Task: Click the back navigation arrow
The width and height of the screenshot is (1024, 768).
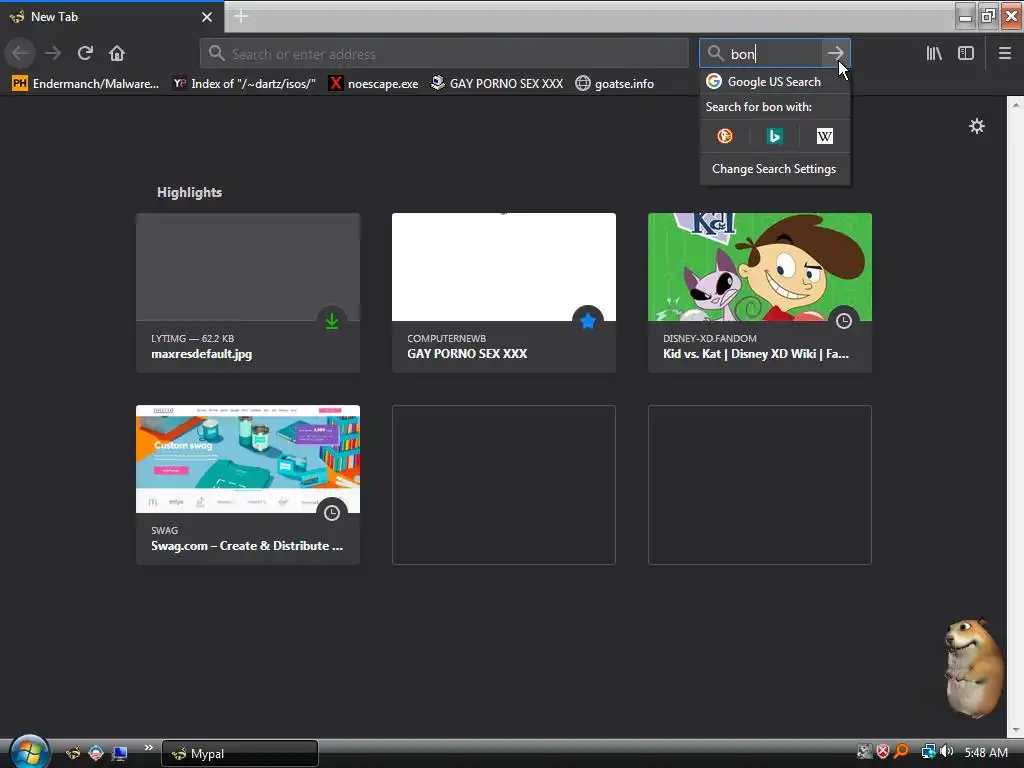Action: tap(20, 53)
